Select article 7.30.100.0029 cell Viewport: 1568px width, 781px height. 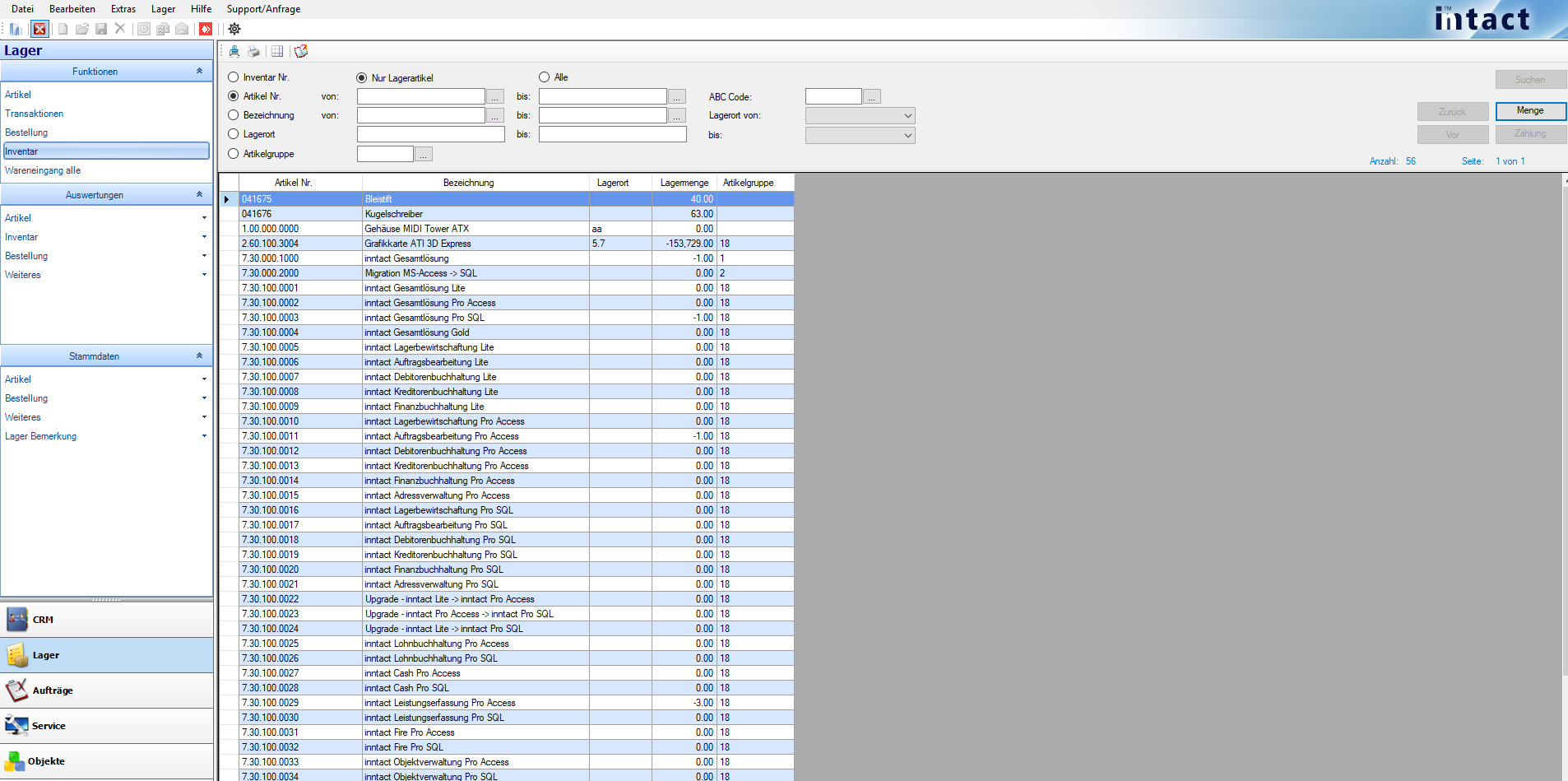coord(300,703)
